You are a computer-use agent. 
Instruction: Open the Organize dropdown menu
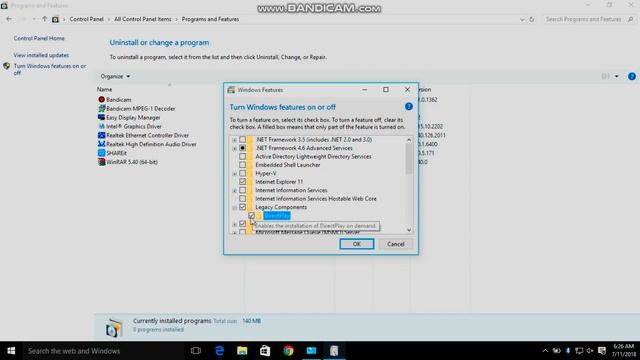115,76
